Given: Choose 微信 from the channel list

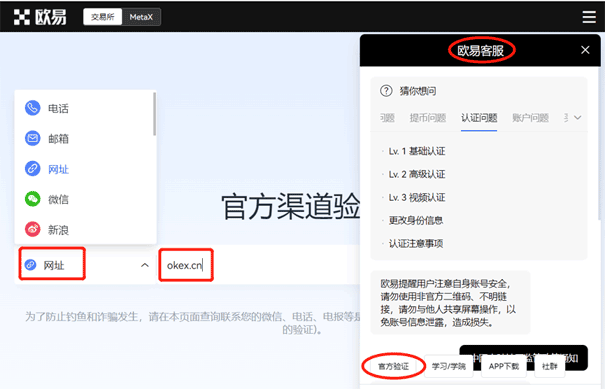Looking at the screenshot, I should pyautogui.click(x=85, y=199).
